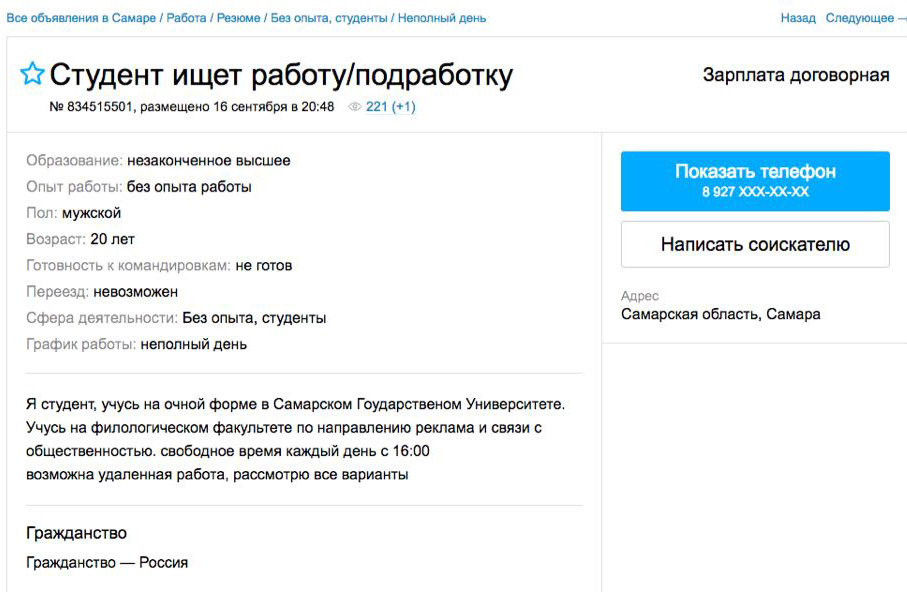The image size is (907, 592).
Task: Click the listing description paragraph text
Action: pyautogui.click(x=295, y=439)
